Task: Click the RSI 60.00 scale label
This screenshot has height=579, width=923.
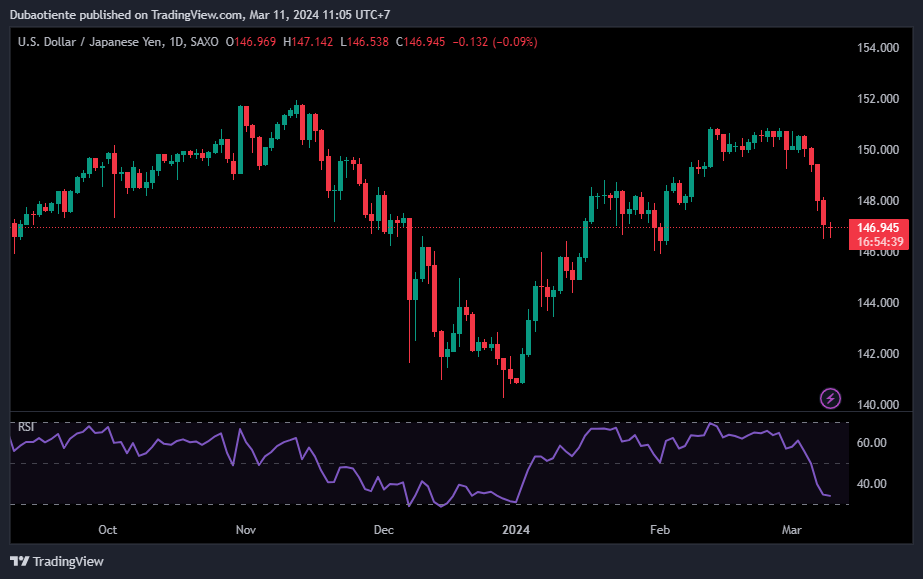Action: [x=871, y=442]
